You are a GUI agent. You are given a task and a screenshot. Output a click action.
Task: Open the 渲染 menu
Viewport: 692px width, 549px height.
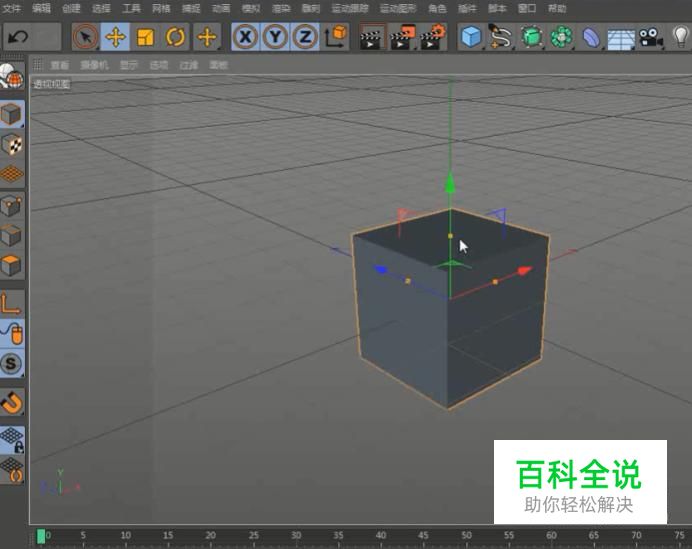pos(281,8)
